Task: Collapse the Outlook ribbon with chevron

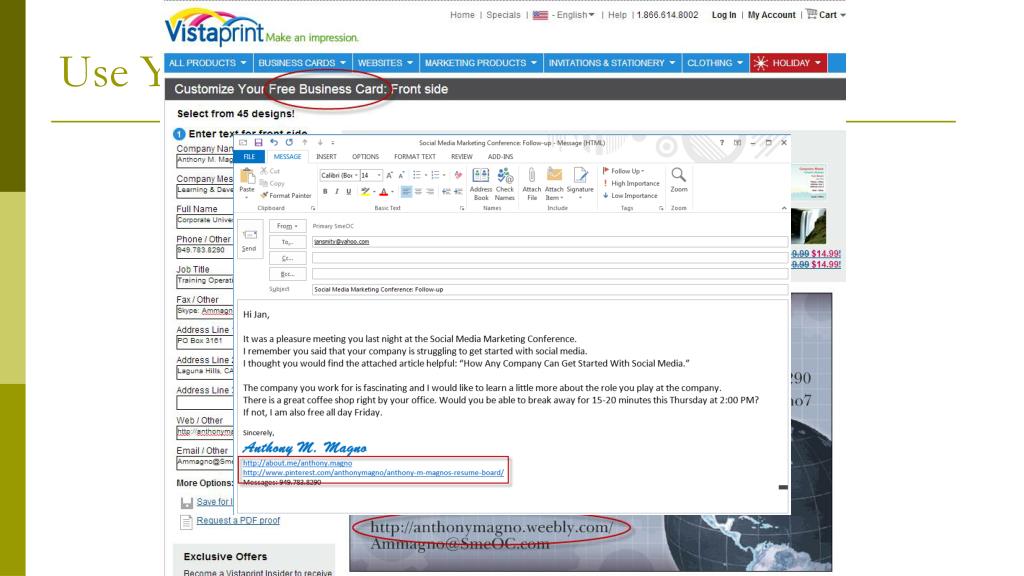Action: [x=784, y=208]
